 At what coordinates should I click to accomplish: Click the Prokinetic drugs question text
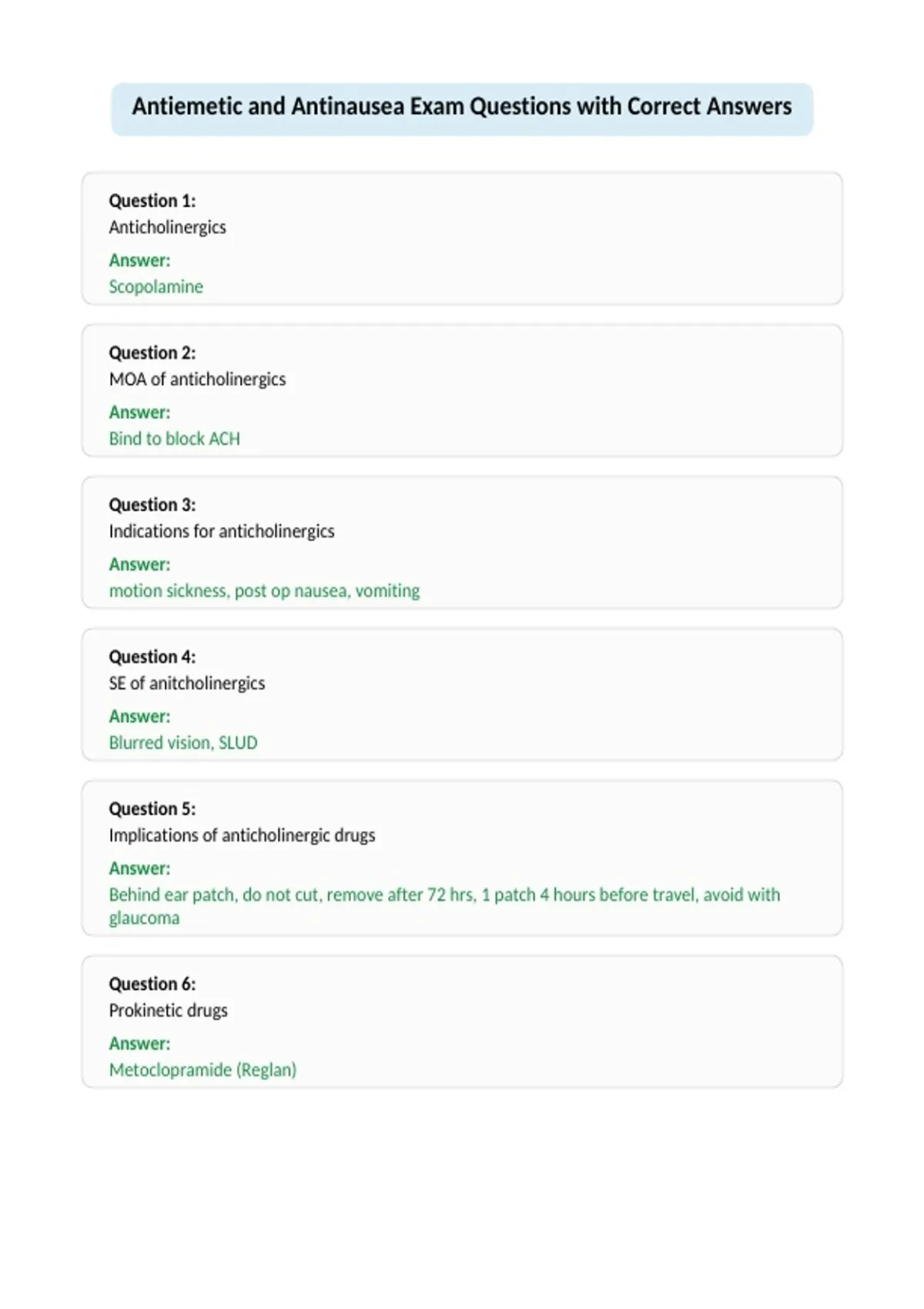(x=168, y=1010)
